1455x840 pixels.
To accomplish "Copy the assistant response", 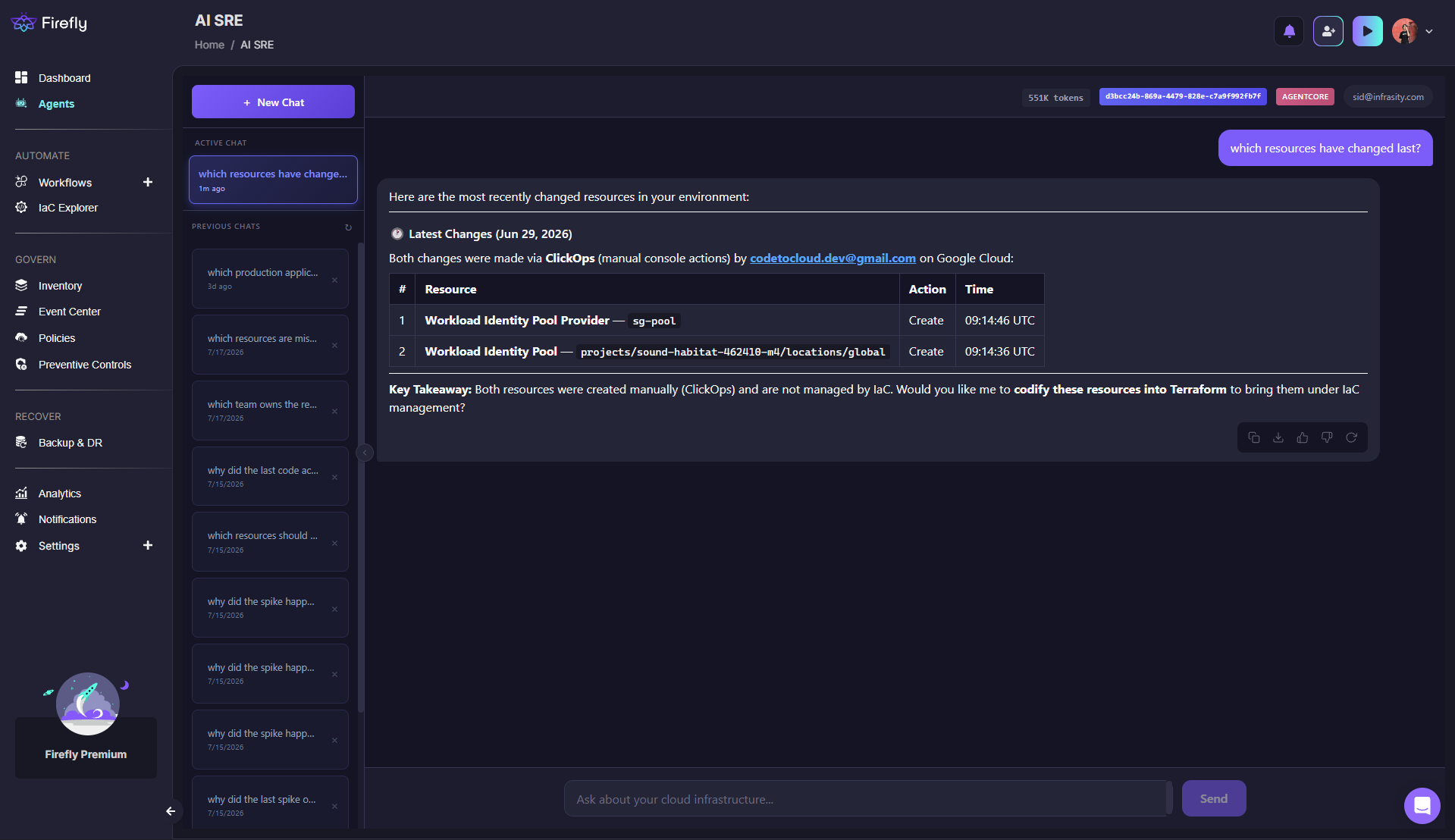I will (1254, 437).
